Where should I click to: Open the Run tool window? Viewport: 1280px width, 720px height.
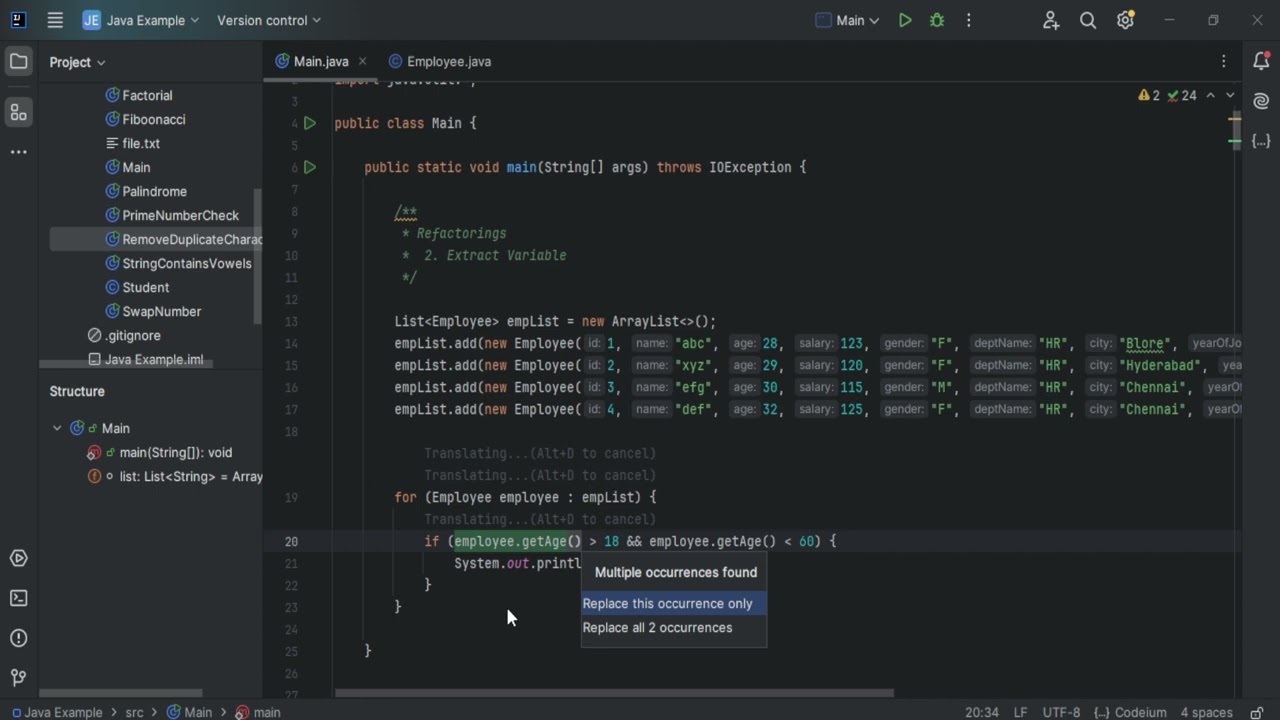[18, 559]
